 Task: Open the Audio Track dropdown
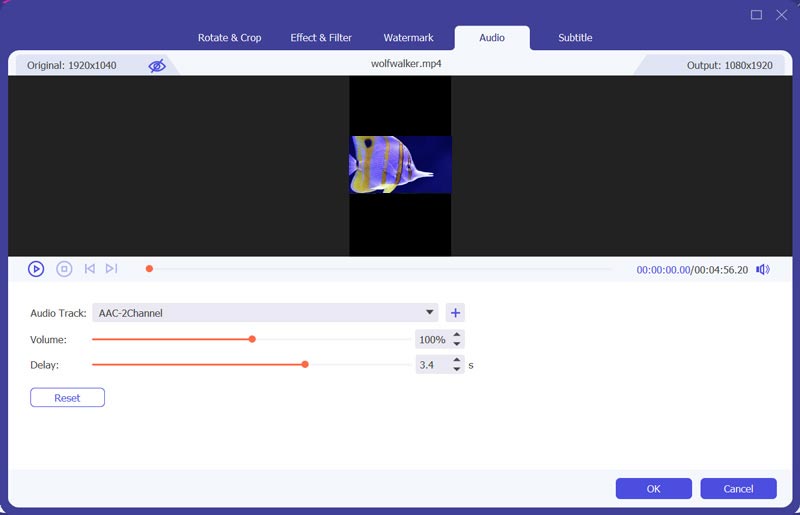point(430,313)
